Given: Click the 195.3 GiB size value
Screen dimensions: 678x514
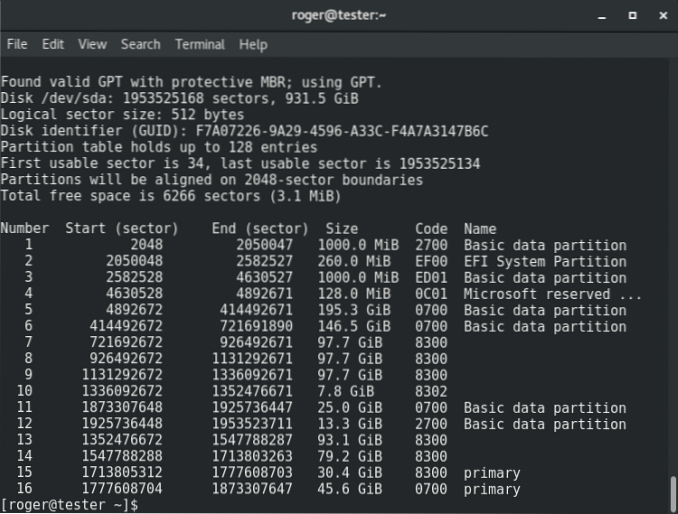Looking at the screenshot, I should (x=354, y=310).
